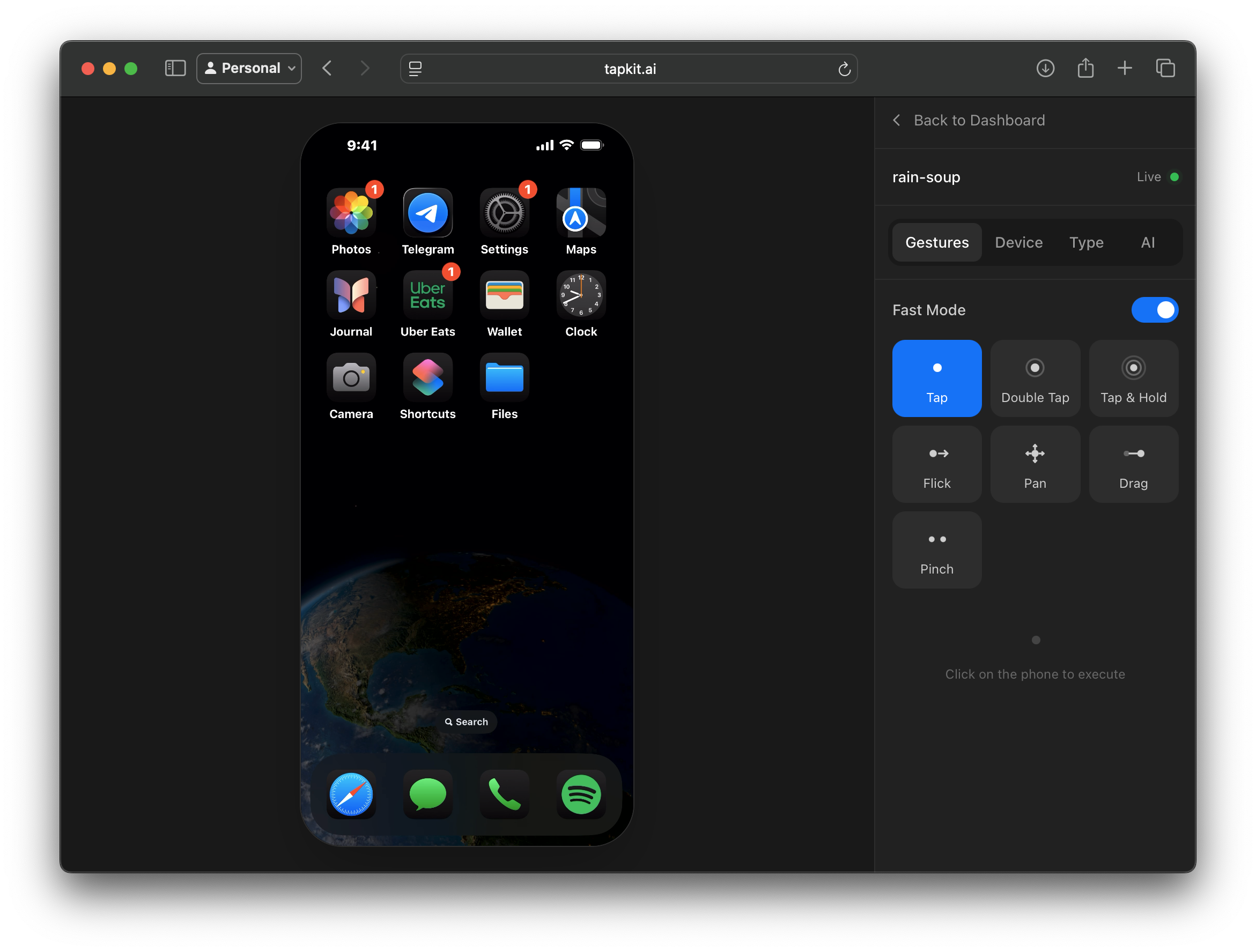Select the Flick gesture
This screenshot has height=952, width=1256.
tap(936, 464)
